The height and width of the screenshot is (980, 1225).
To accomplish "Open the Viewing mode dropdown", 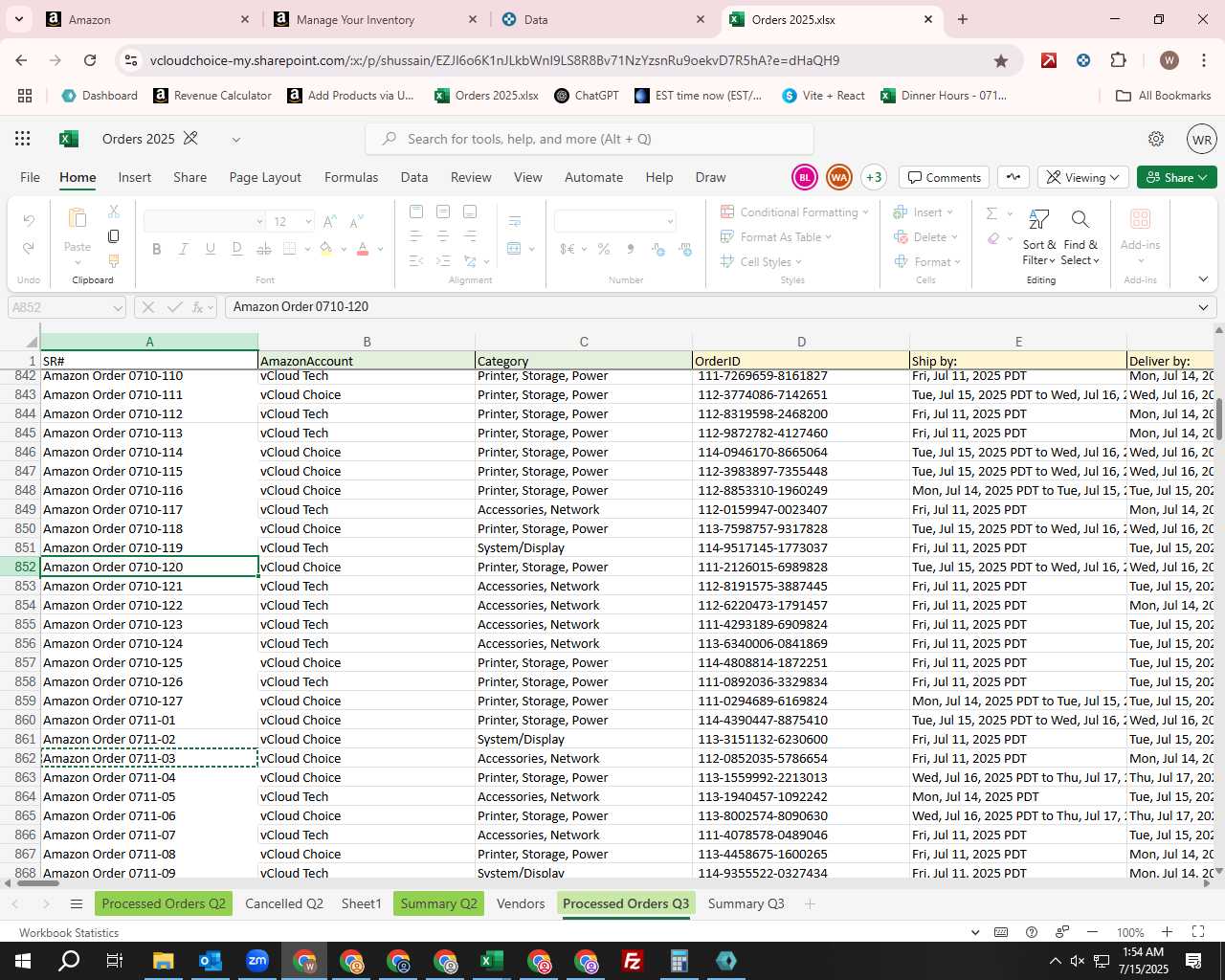I will click(1082, 177).
